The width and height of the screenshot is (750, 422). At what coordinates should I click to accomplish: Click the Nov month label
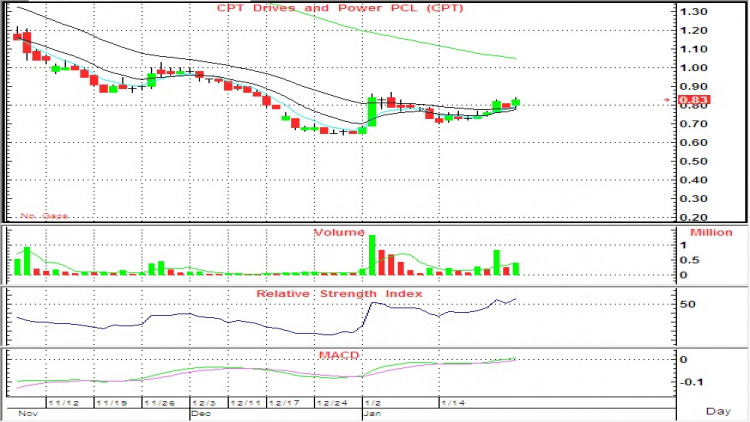pos(28,413)
